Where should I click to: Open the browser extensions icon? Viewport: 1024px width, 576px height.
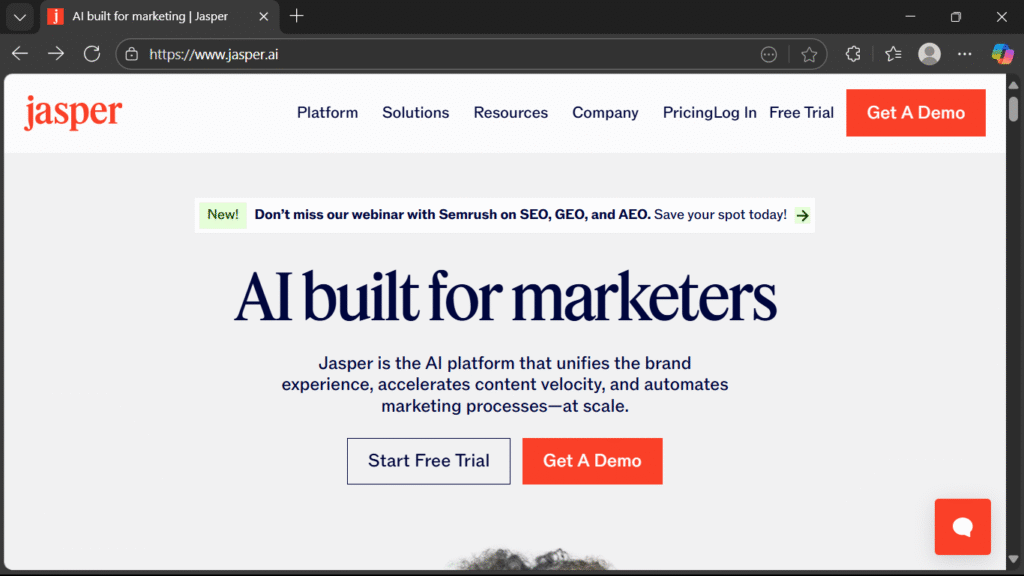(852, 53)
